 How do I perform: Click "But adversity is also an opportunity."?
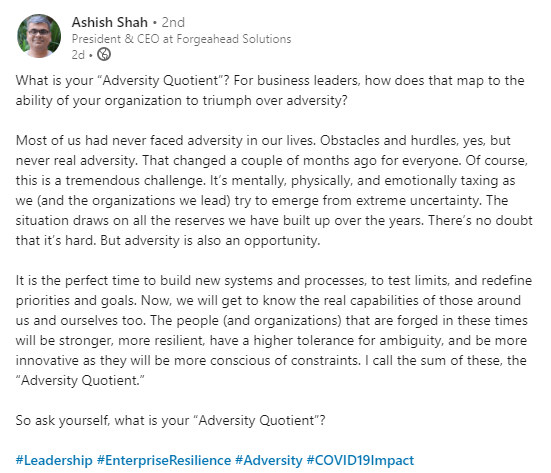coord(210,241)
